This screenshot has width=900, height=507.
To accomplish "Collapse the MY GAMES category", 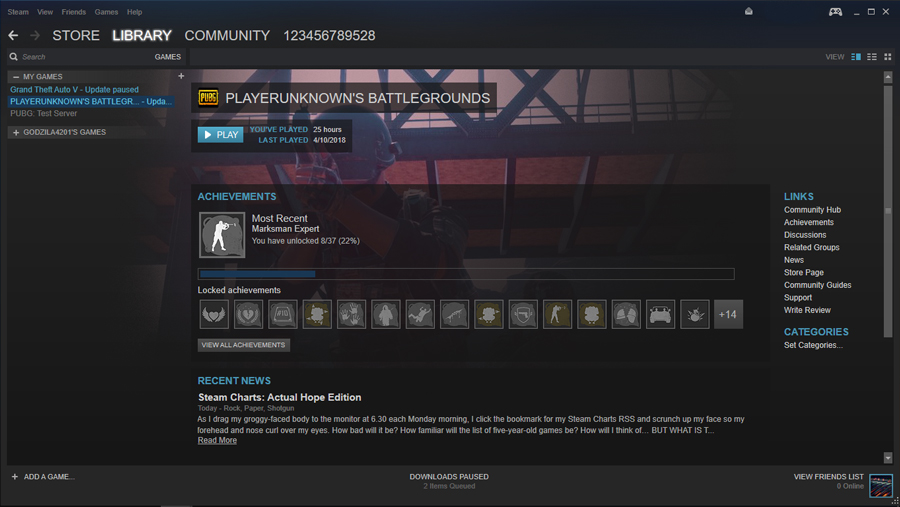I will pyautogui.click(x=15, y=76).
